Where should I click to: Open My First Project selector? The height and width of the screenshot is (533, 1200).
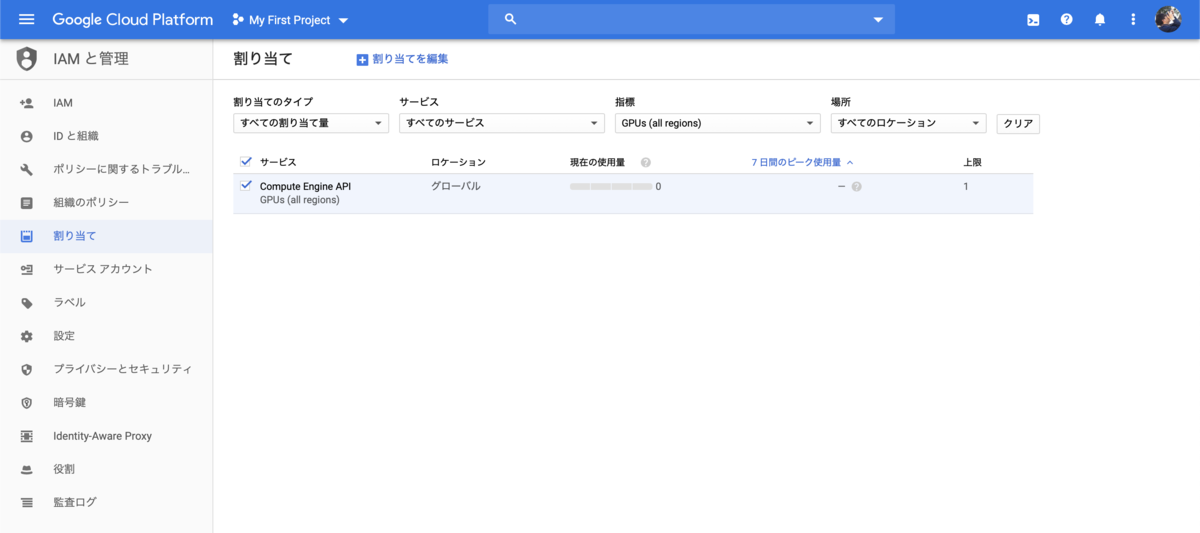tap(291, 20)
